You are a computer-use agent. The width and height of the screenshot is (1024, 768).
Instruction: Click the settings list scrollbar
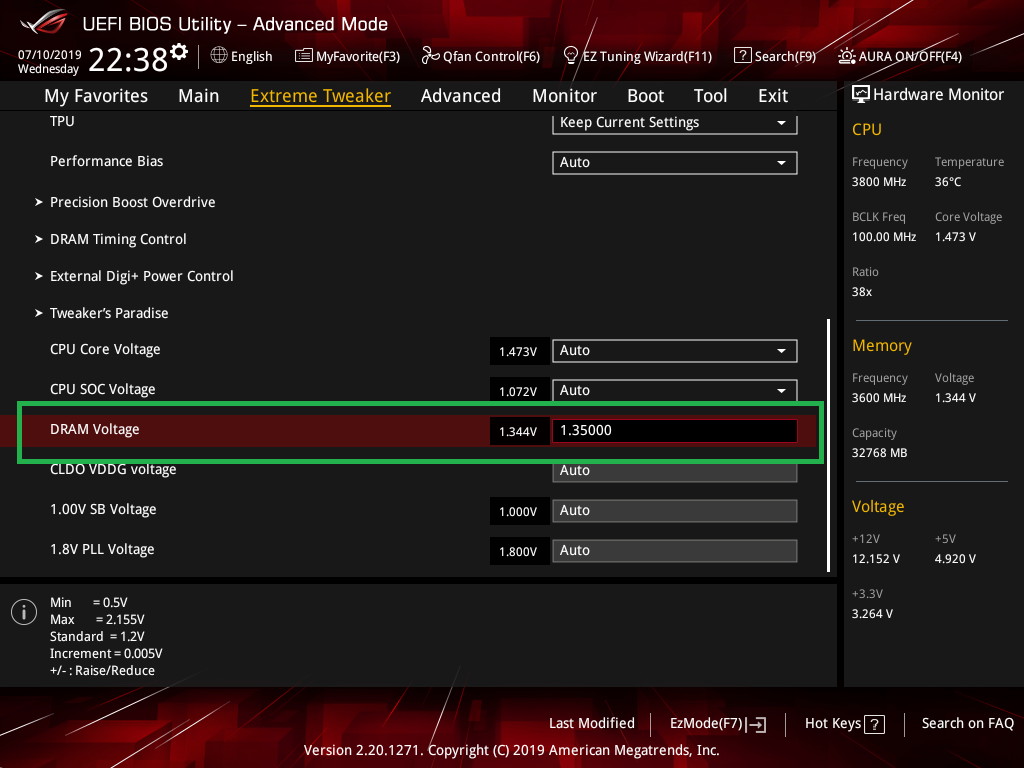click(x=828, y=445)
